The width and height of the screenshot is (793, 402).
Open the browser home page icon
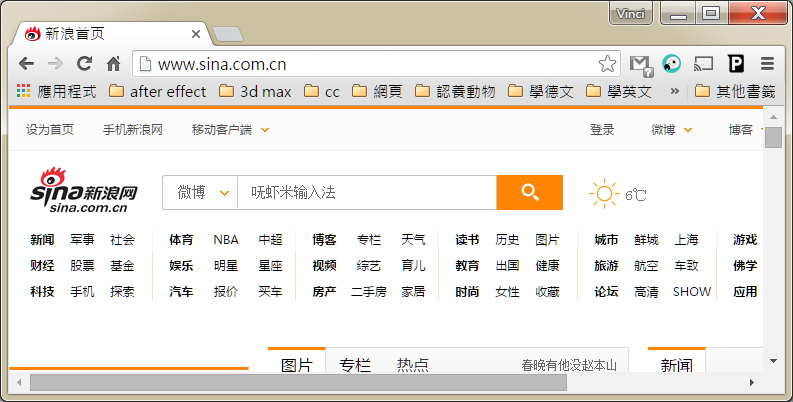[113, 63]
